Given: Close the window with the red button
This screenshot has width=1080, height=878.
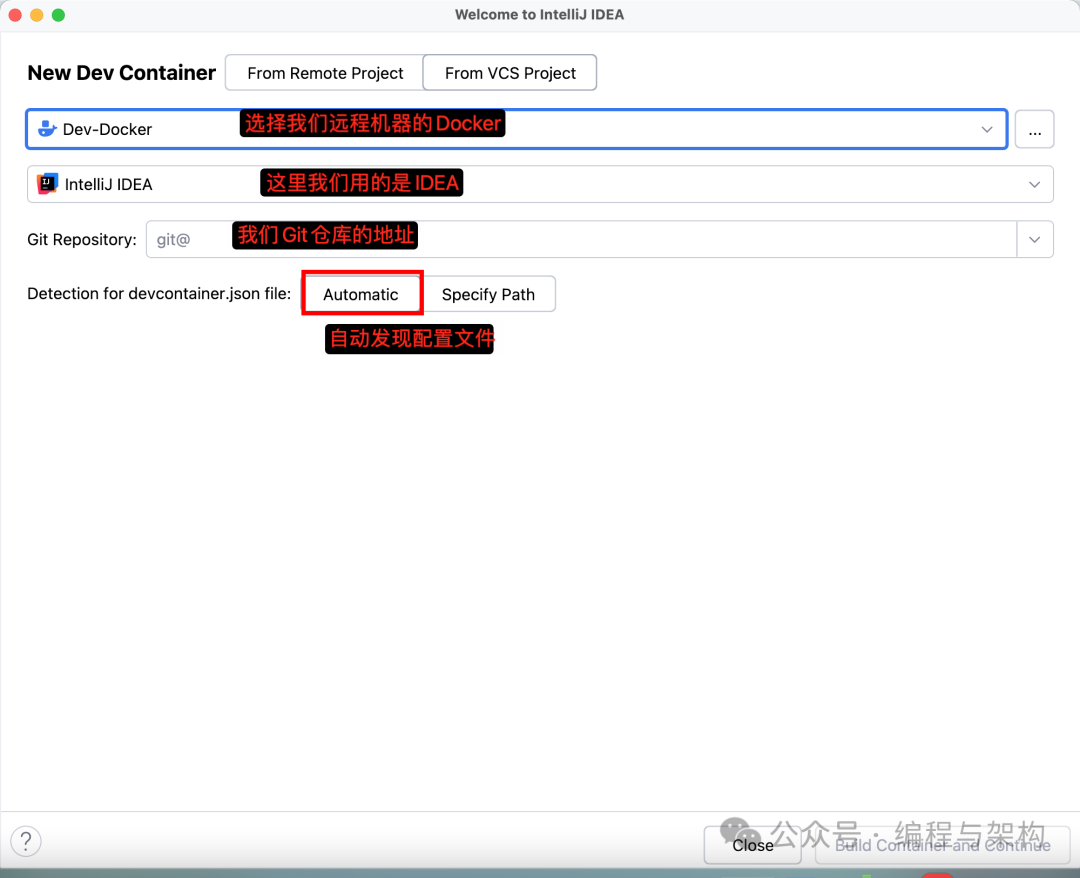Looking at the screenshot, I should click(15, 14).
